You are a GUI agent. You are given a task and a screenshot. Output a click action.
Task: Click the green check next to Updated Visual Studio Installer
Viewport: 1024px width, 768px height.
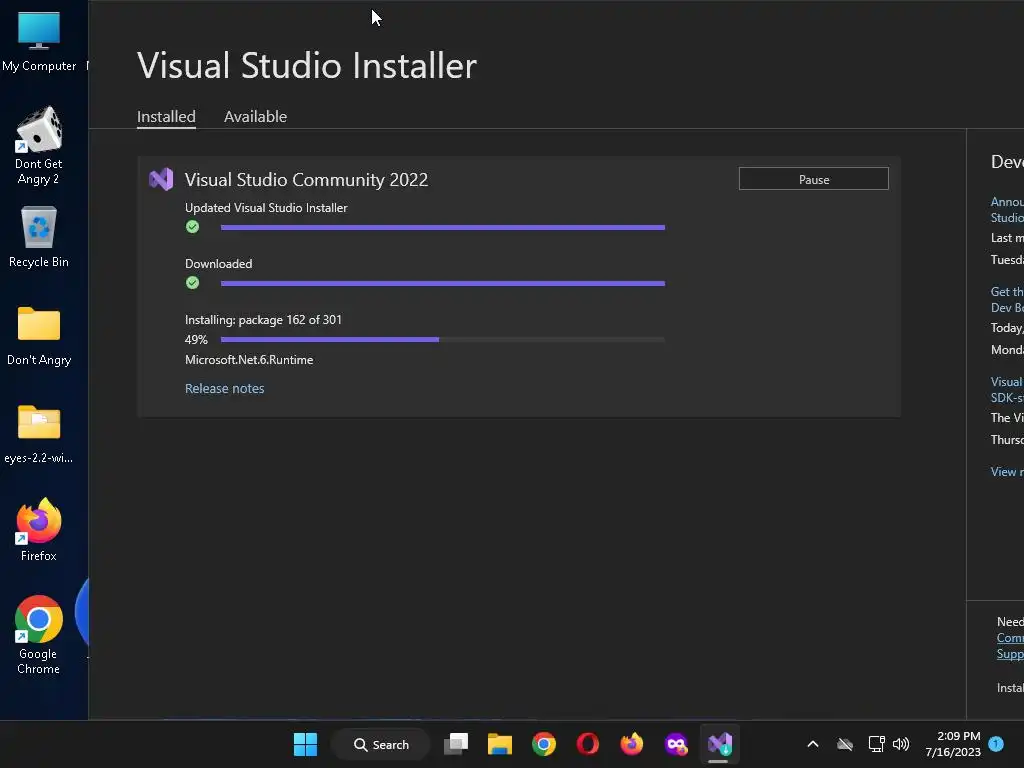coord(192,227)
